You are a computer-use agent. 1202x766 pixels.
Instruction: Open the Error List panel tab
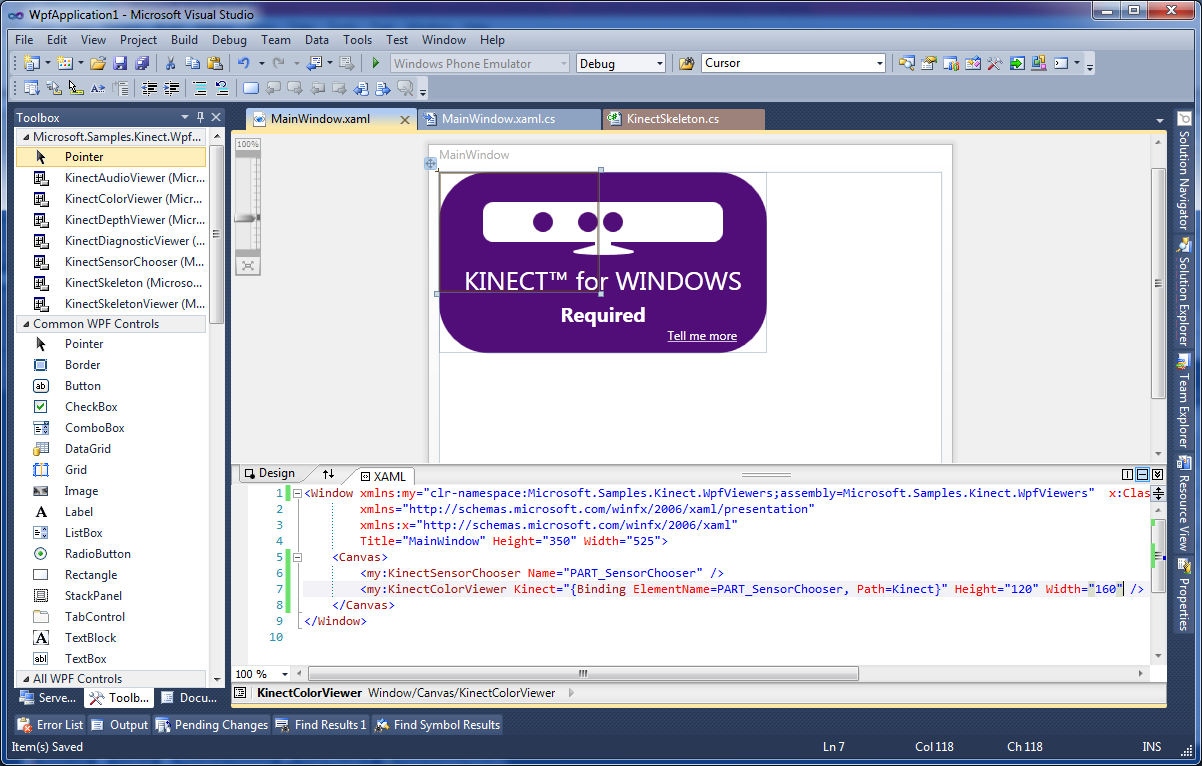point(51,725)
